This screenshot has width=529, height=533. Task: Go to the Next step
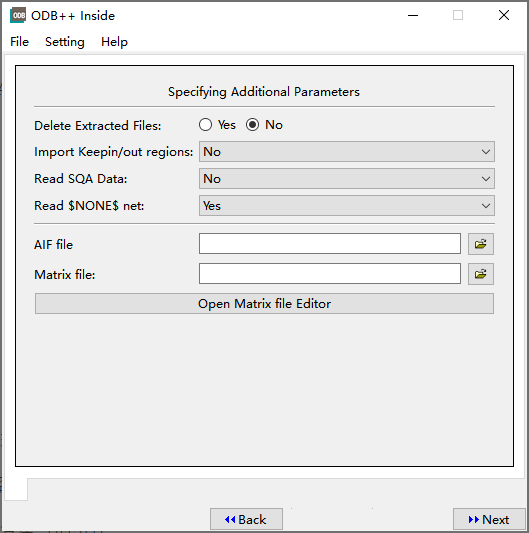[489, 519]
